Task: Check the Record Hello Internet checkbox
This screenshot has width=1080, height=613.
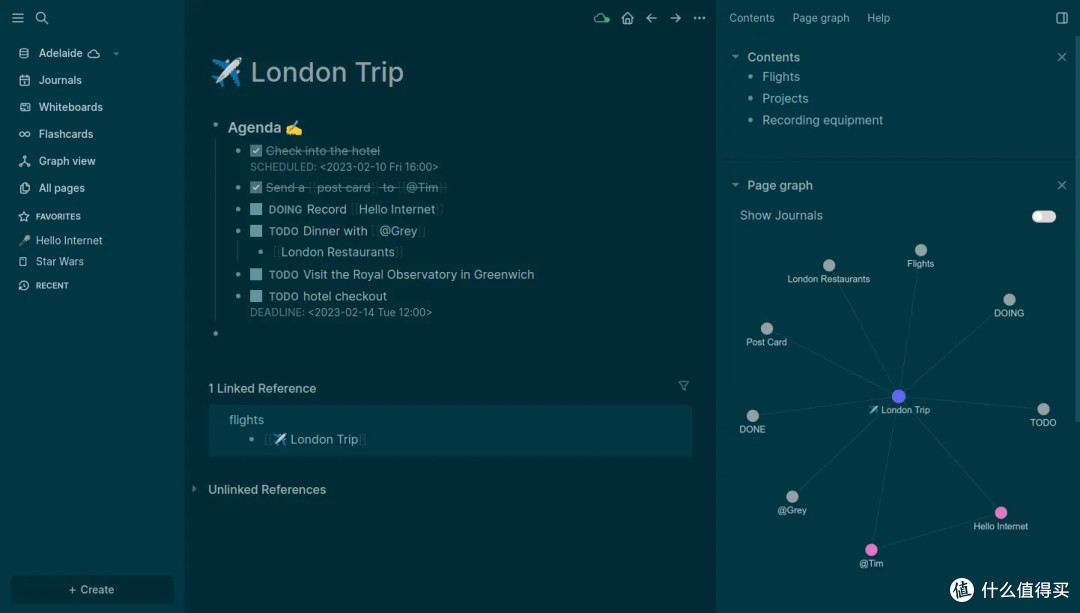Action: (x=256, y=209)
